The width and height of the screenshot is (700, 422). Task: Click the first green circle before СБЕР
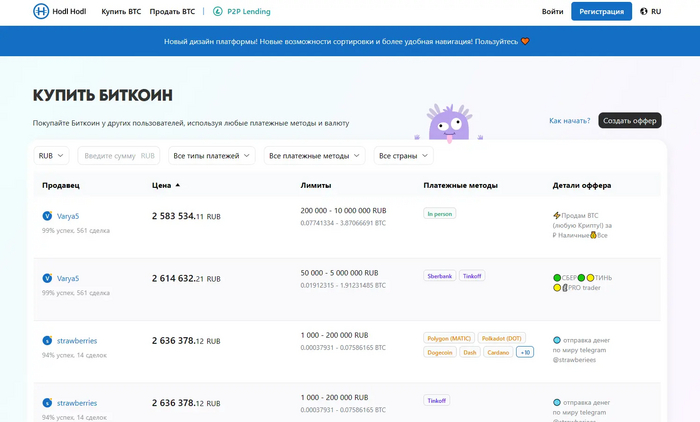(x=557, y=278)
